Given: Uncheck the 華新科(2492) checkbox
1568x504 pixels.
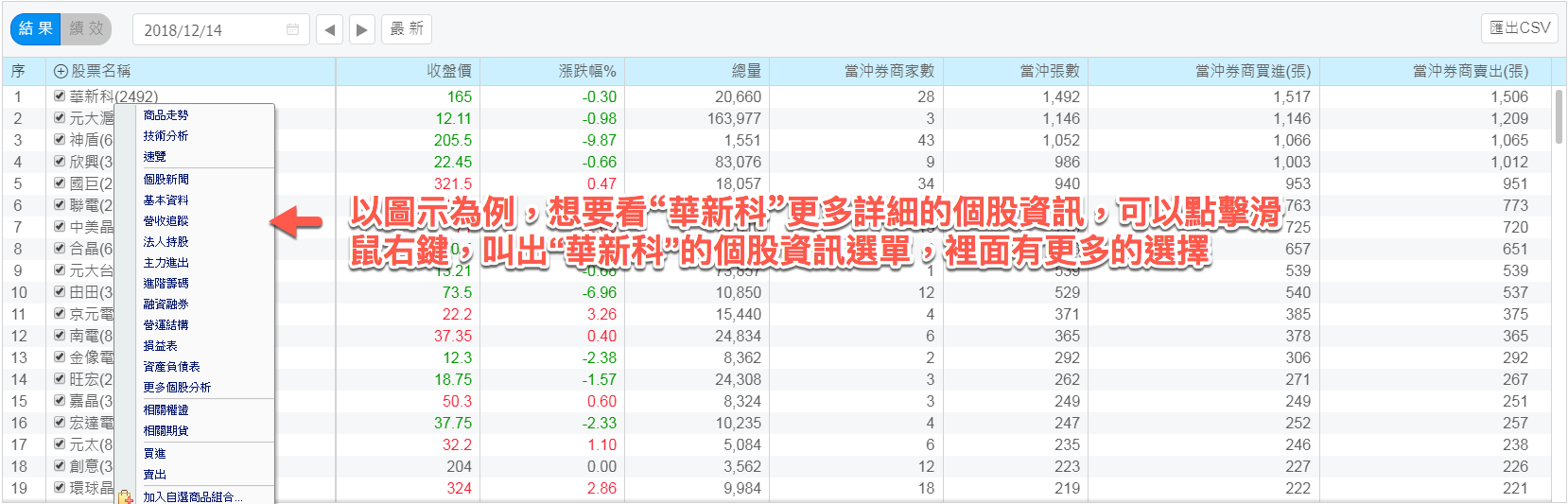Looking at the screenshot, I should pyautogui.click(x=60, y=96).
